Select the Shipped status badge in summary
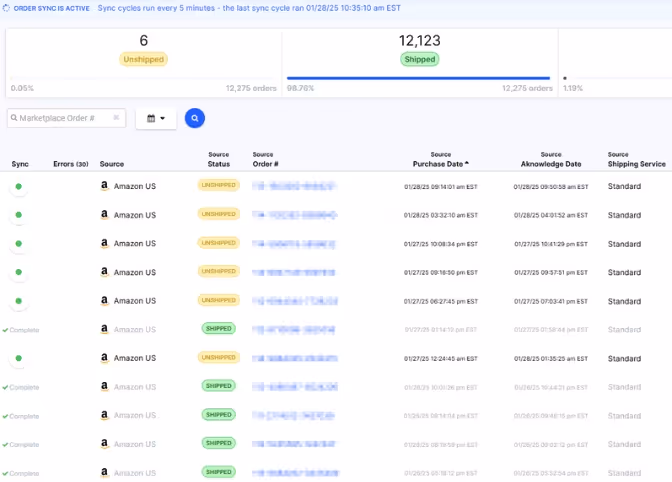 tap(420, 59)
